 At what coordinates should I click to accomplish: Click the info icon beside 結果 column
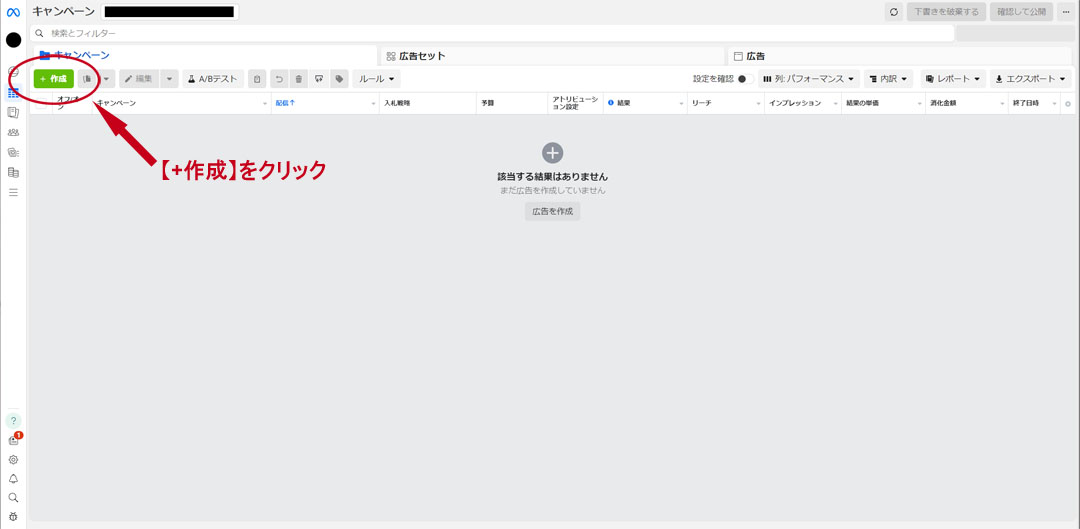pyautogui.click(x=611, y=103)
